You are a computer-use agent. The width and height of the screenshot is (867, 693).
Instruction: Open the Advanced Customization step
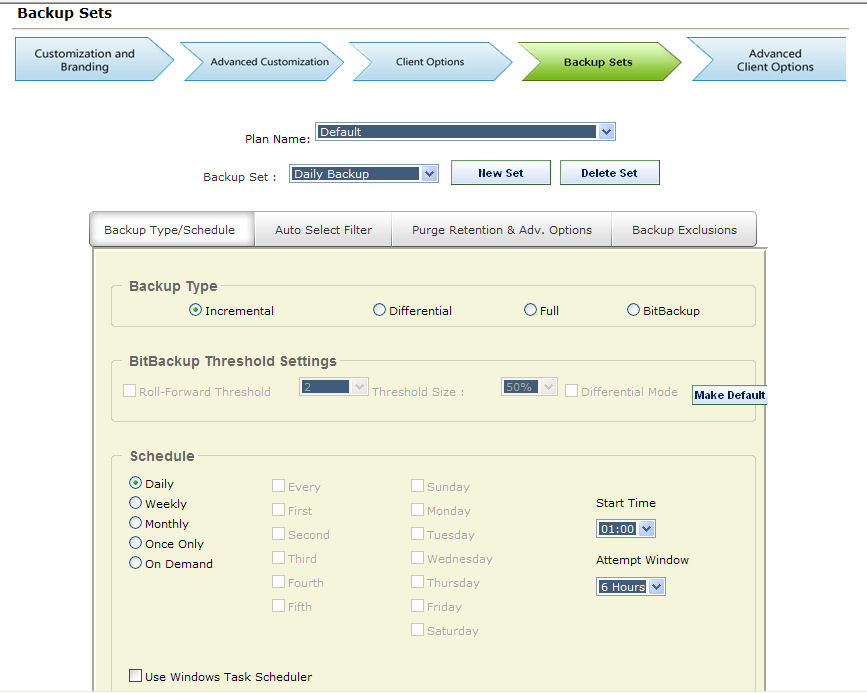click(x=268, y=62)
